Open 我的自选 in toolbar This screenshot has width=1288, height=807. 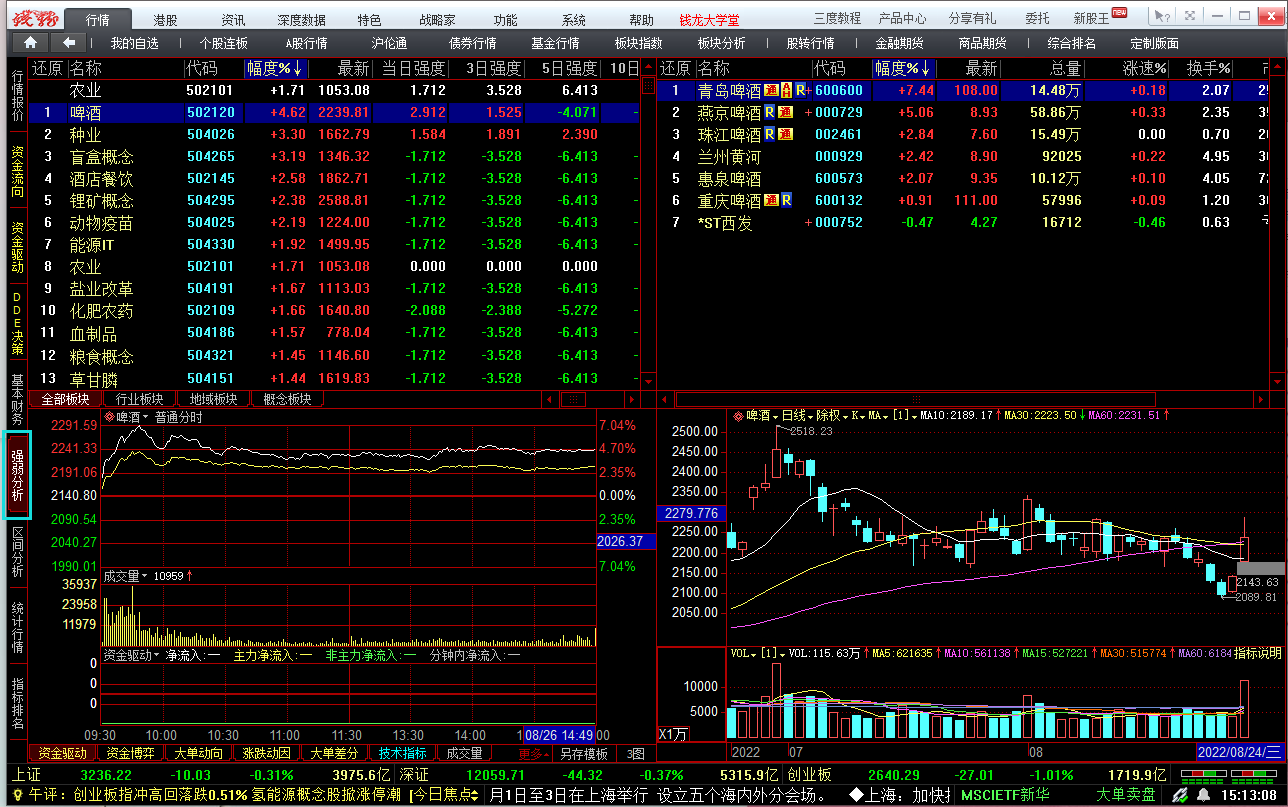coord(134,43)
